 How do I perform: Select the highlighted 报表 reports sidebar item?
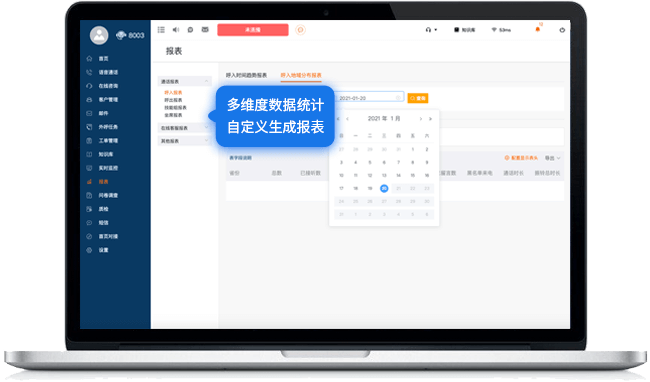tap(103, 182)
